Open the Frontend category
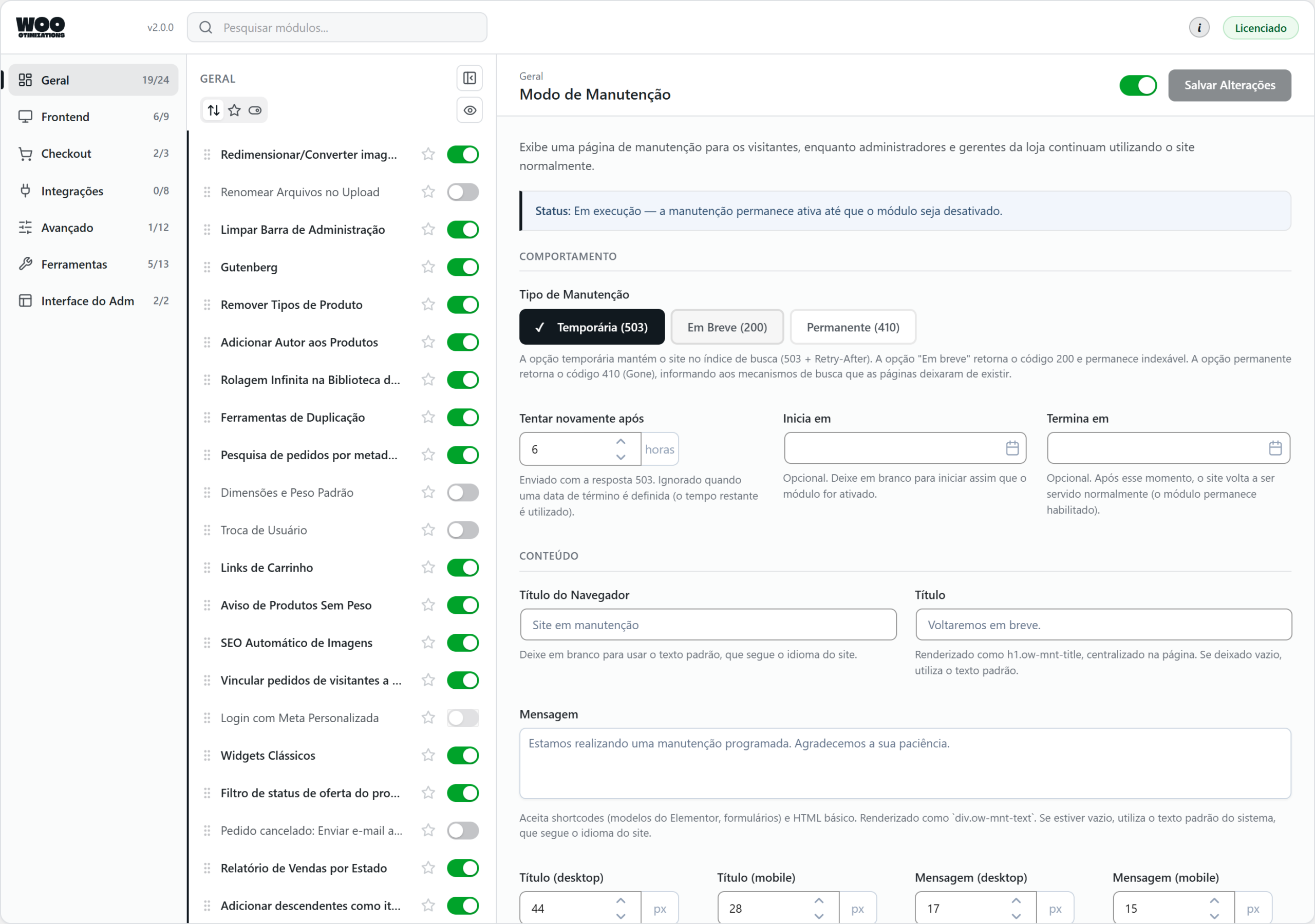The image size is (1315, 924). pyautogui.click(x=93, y=117)
